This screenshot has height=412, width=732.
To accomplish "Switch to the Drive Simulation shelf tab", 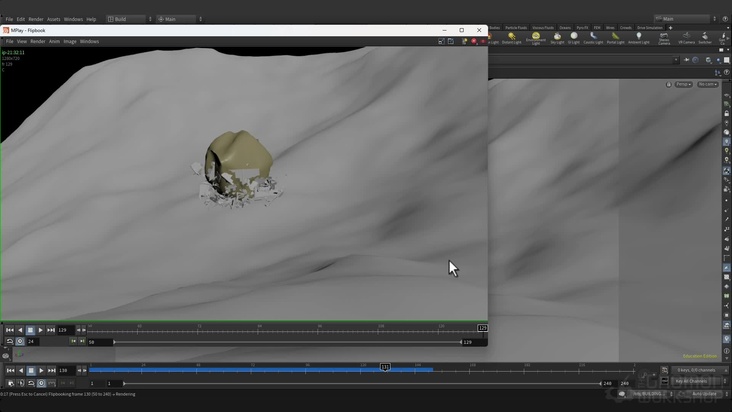I will click(x=649, y=28).
